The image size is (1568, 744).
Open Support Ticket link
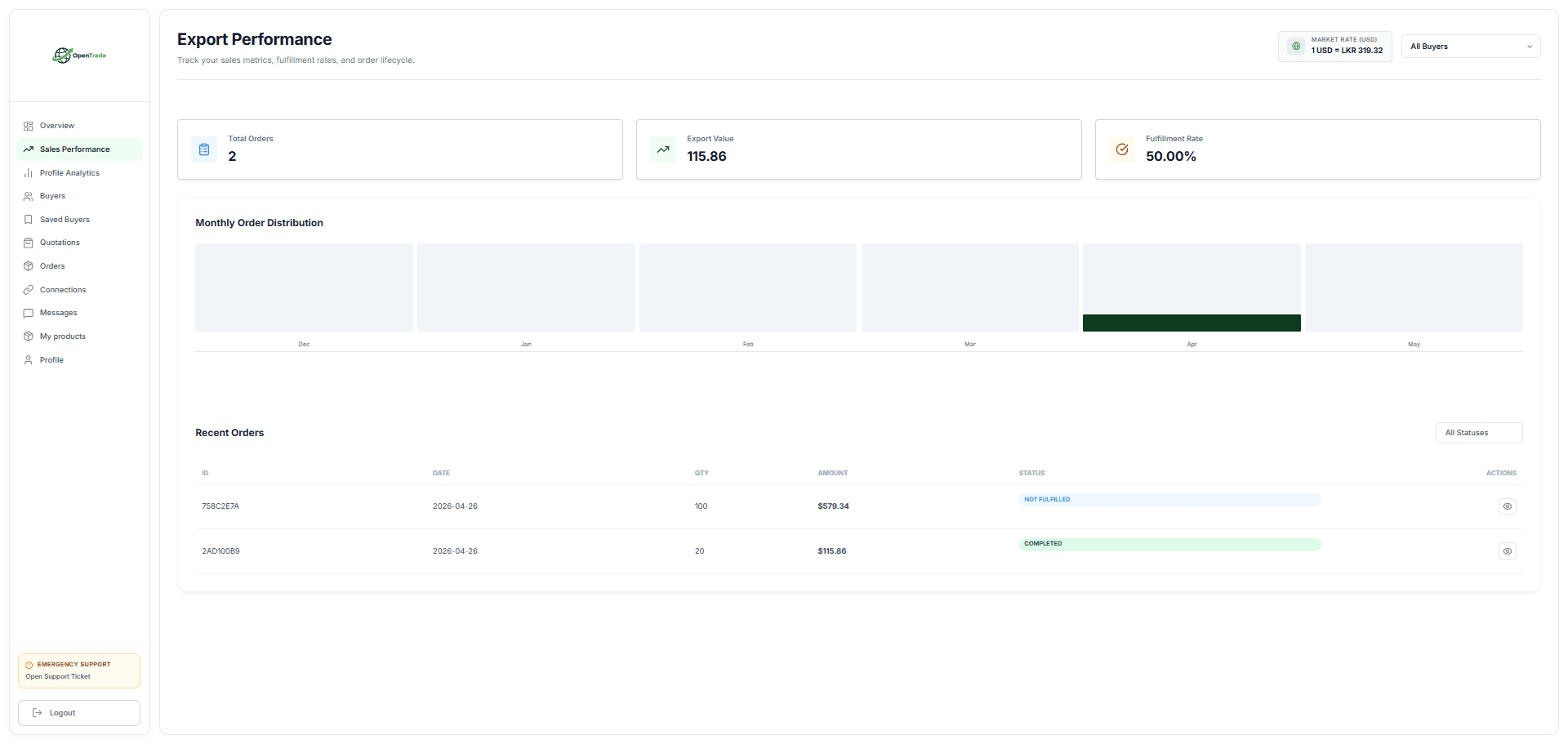tap(58, 677)
